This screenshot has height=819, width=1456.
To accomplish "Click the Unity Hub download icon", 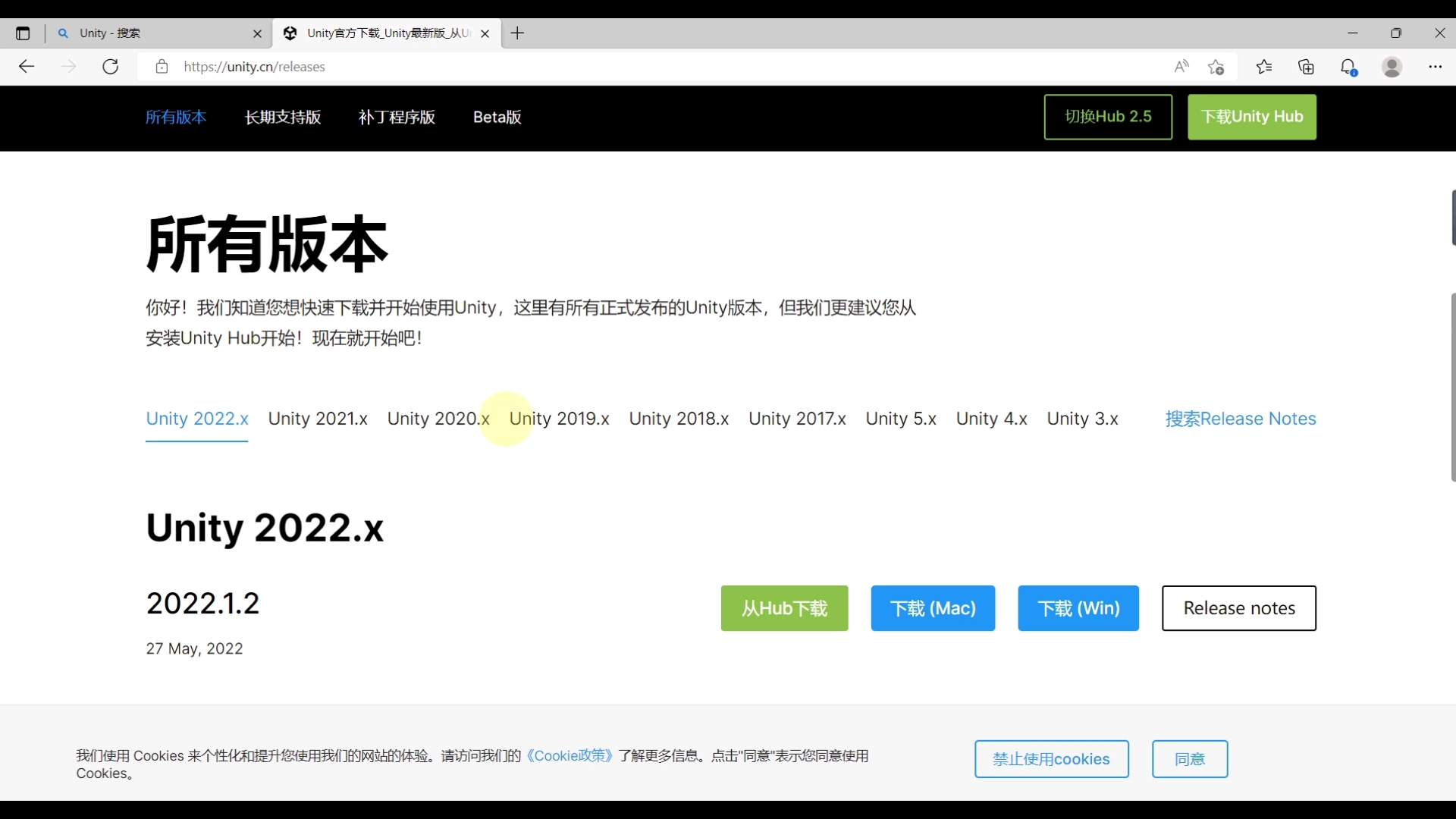I will pyautogui.click(x=1253, y=117).
